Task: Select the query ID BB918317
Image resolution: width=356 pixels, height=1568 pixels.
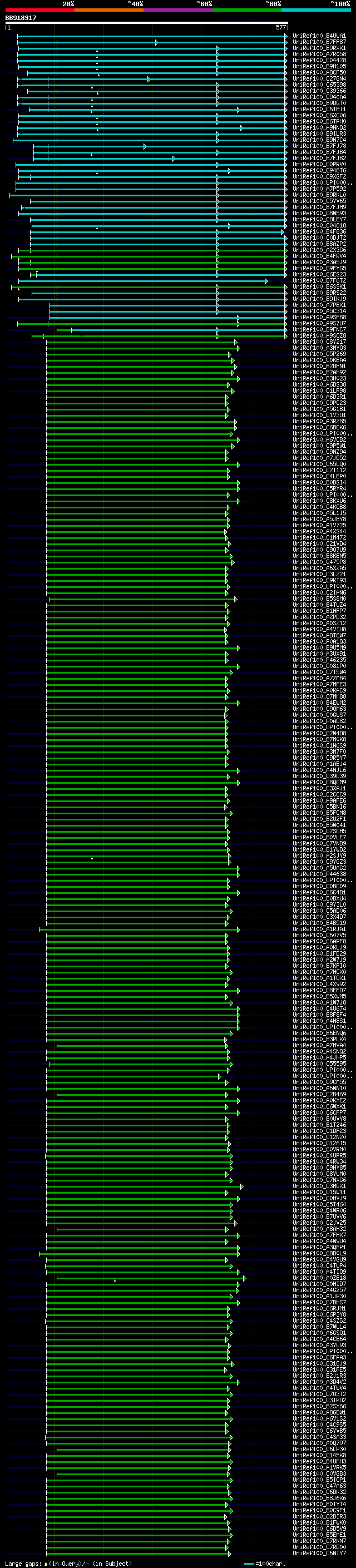Action: pos(21,18)
